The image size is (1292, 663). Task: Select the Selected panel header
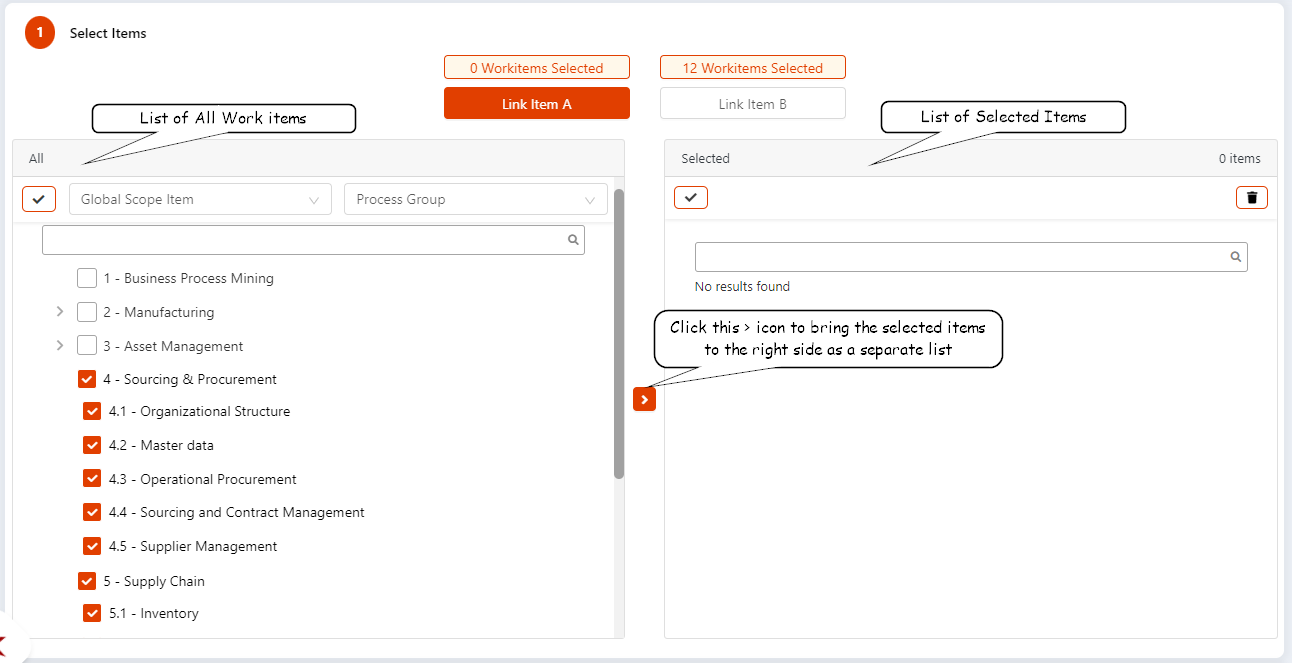(705, 158)
